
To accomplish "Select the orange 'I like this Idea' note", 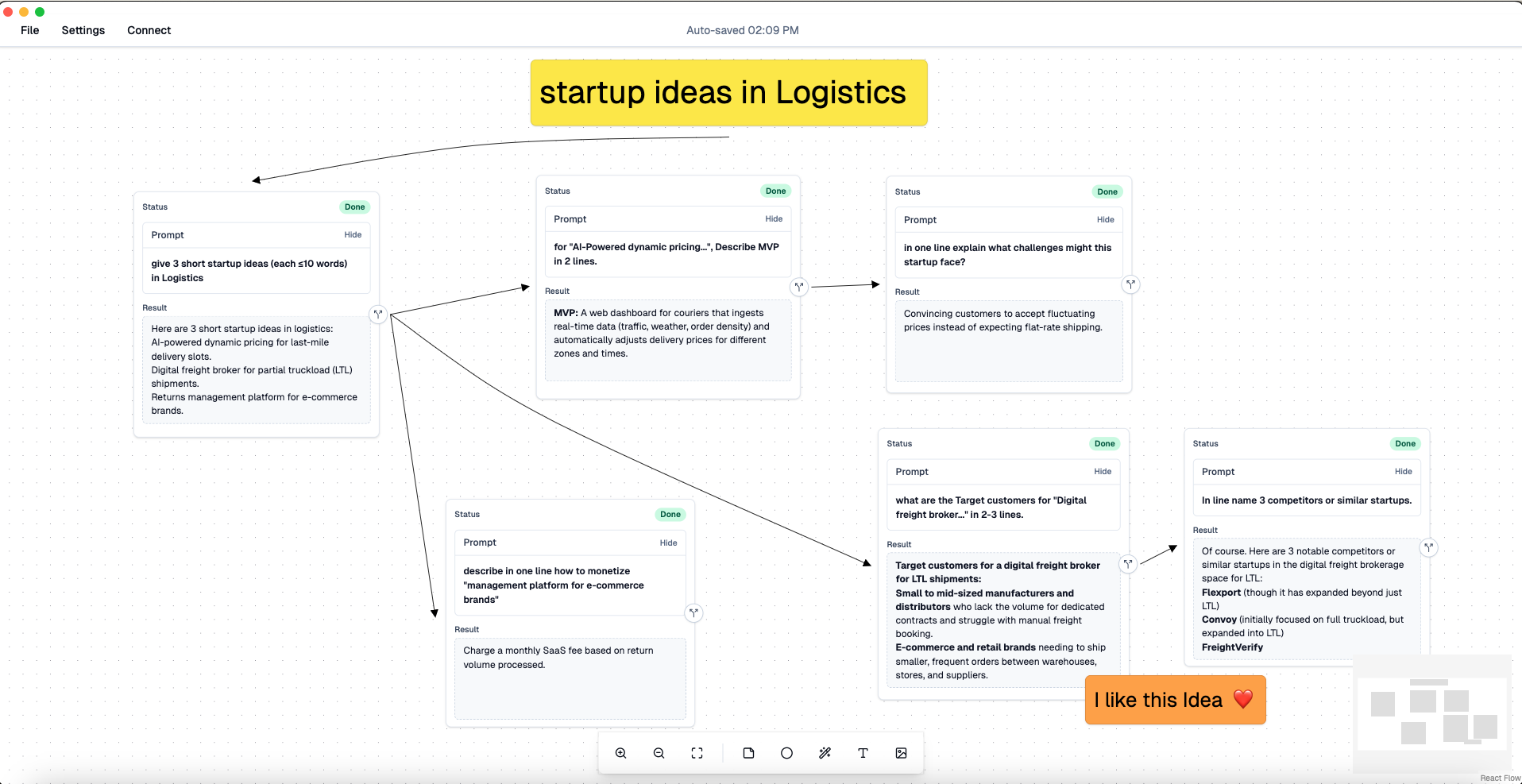I will pyautogui.click(x=1175, y=700).
